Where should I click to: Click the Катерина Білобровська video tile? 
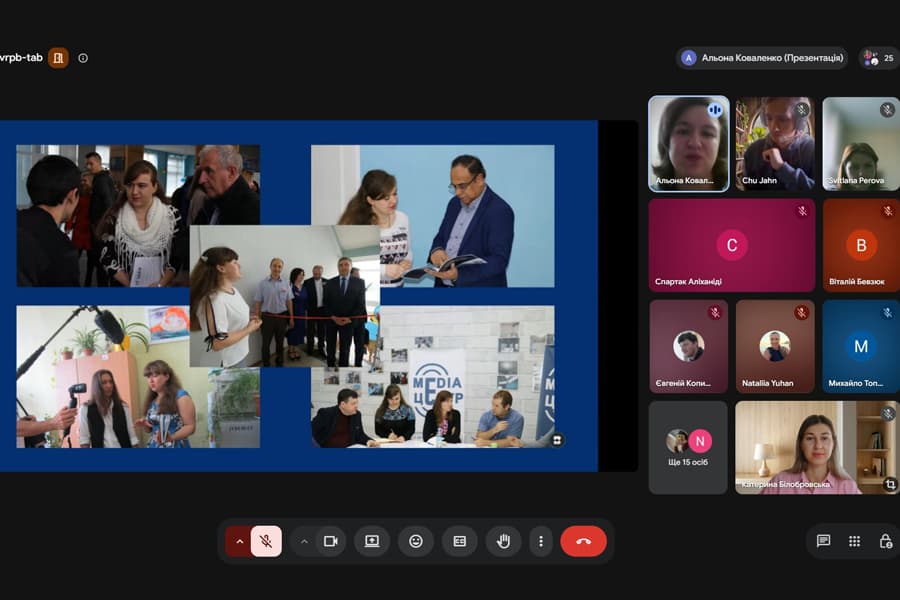tap(817, 447)
